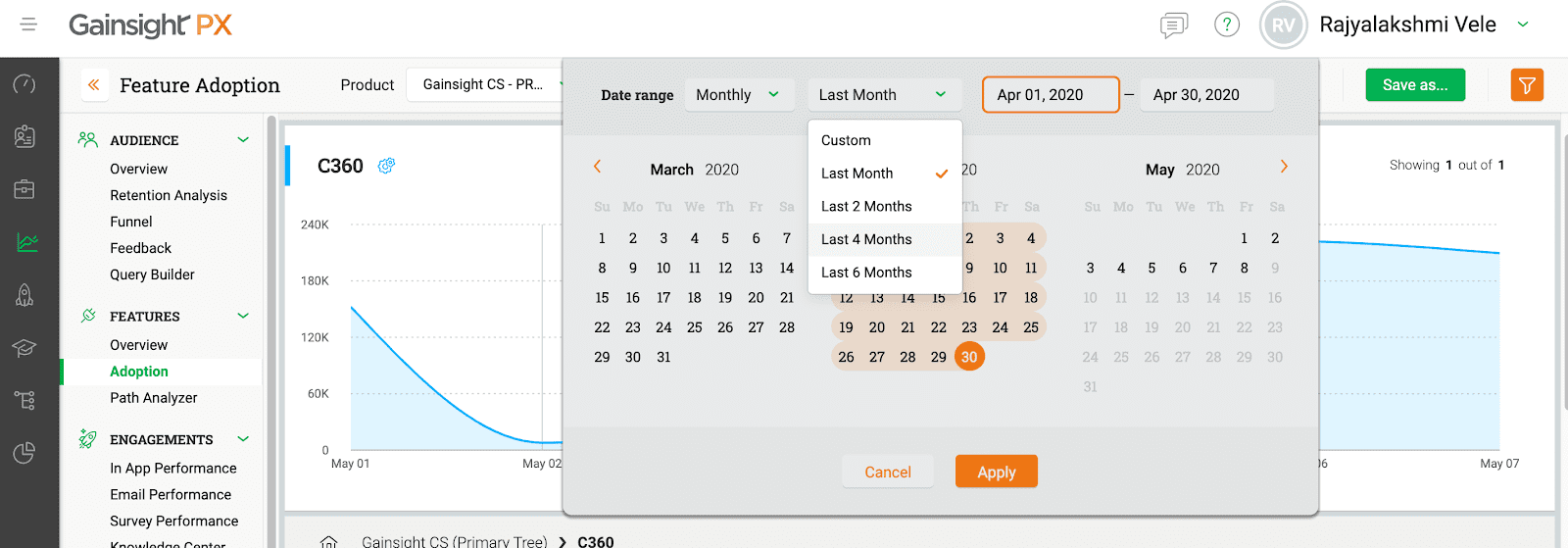This screenshot has width=1568, height=548.
Task: Click the double-arrow collapse panel icon
Action: [94, 85]
